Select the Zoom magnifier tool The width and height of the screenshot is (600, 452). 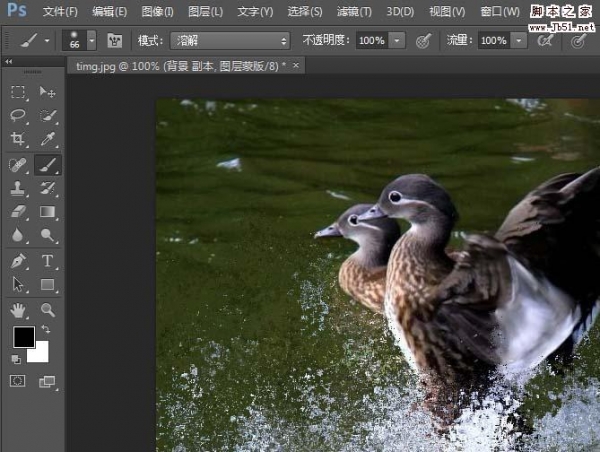tap(47, 310)
